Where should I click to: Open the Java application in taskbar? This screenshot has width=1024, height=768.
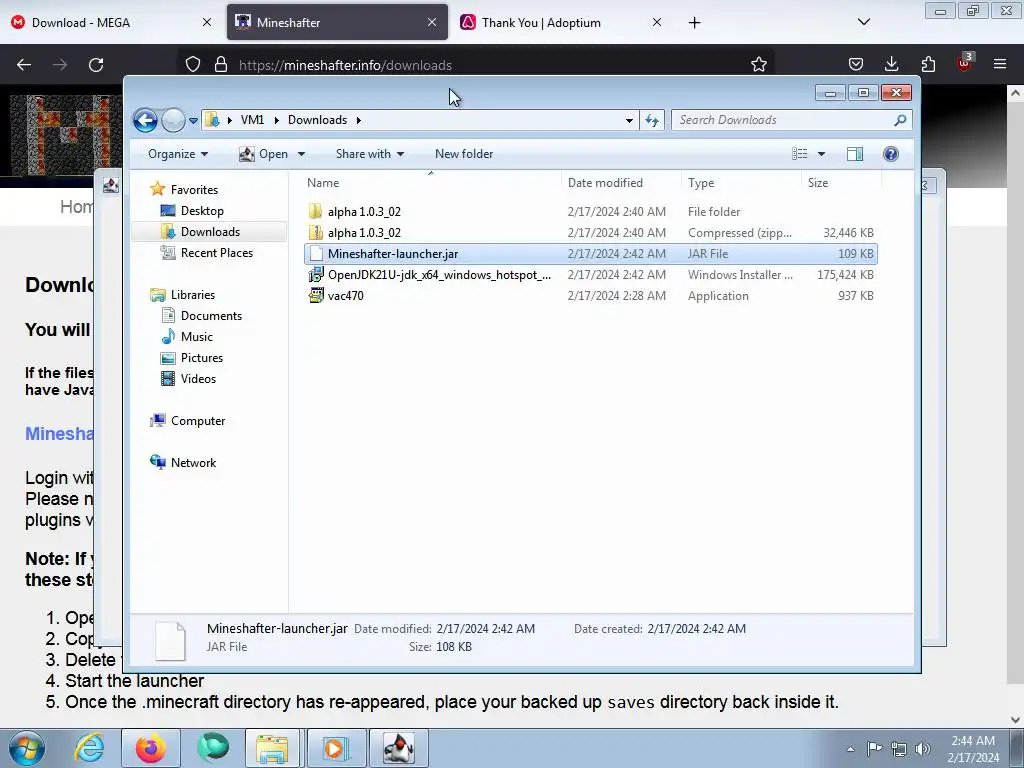click(398, 748)
